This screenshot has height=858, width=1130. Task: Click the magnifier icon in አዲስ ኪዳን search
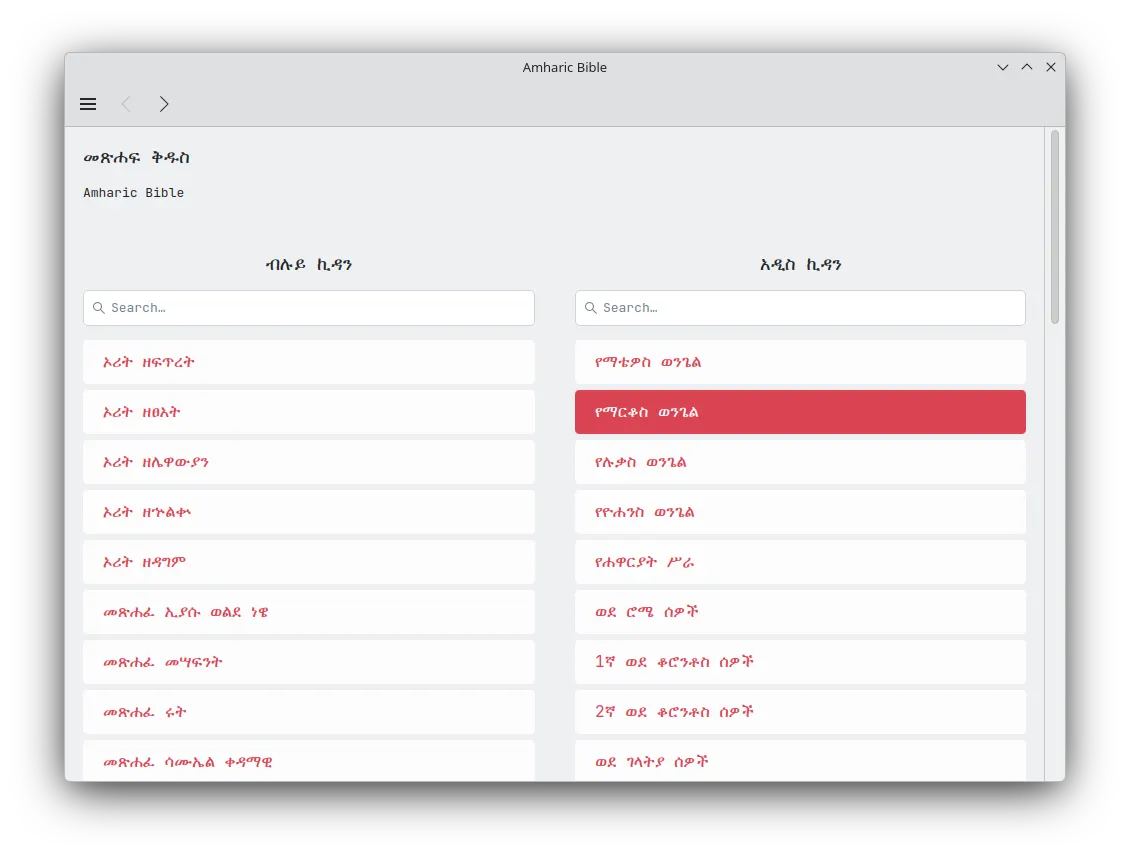pyautogui.click(x=590, y=308)
